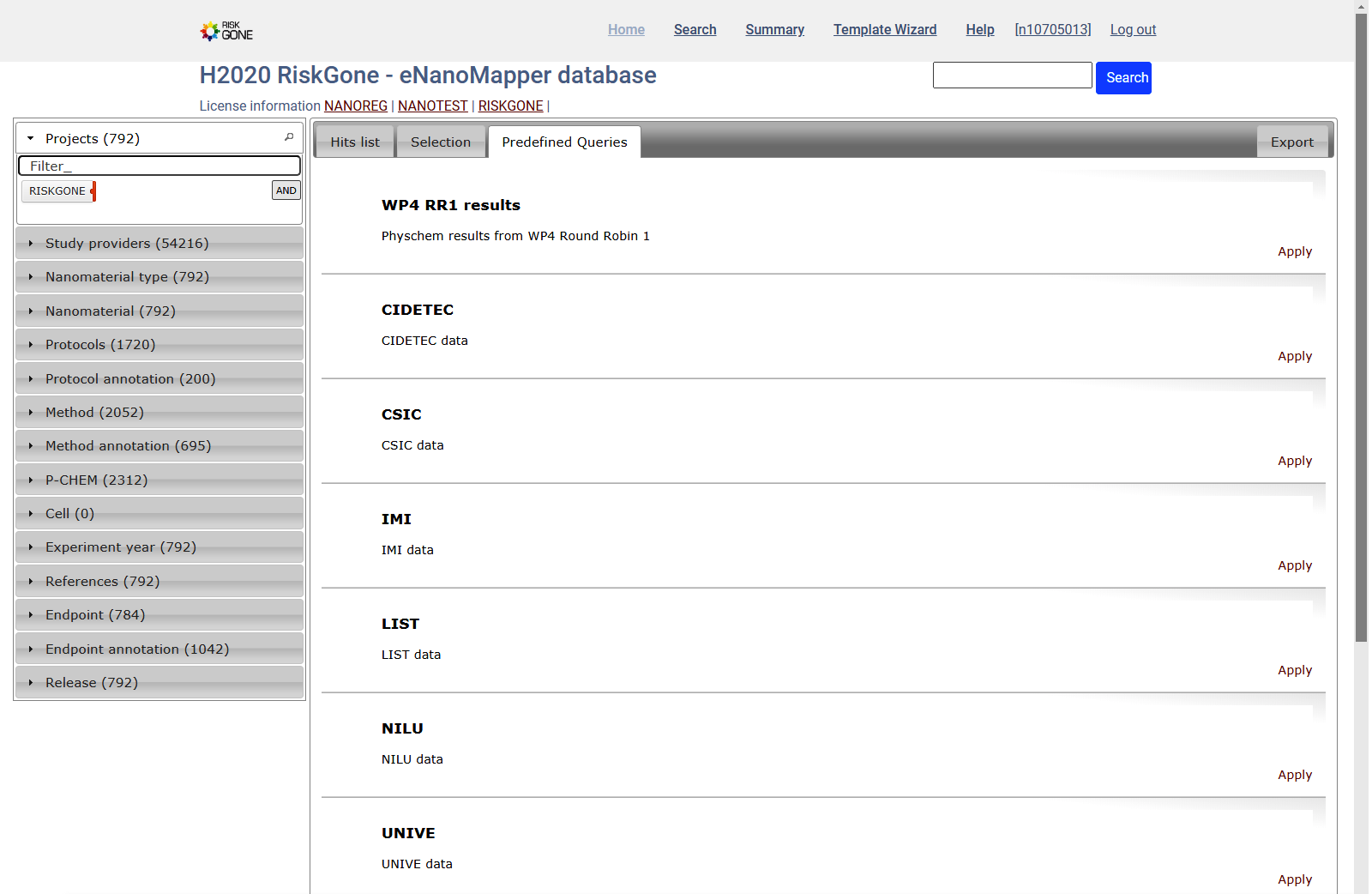This screenshot has width=1372, height=894.
Task: Click inside the Filter input field
Action: tap(159, 166)
